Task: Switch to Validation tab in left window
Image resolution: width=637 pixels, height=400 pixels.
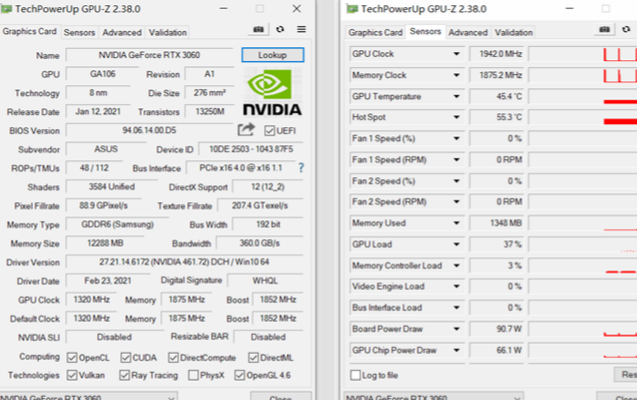Action: tap(168, 32)
